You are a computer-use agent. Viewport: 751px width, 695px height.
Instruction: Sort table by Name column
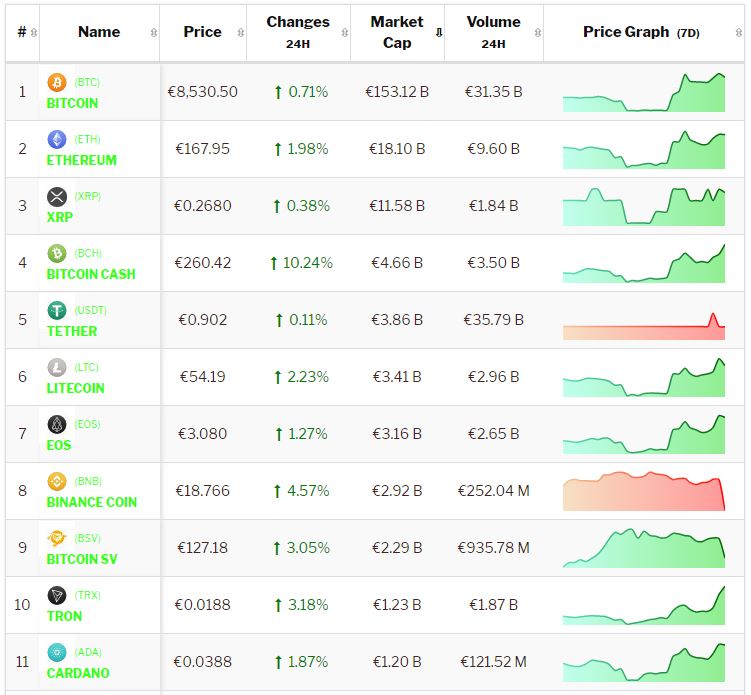point(99,32)
